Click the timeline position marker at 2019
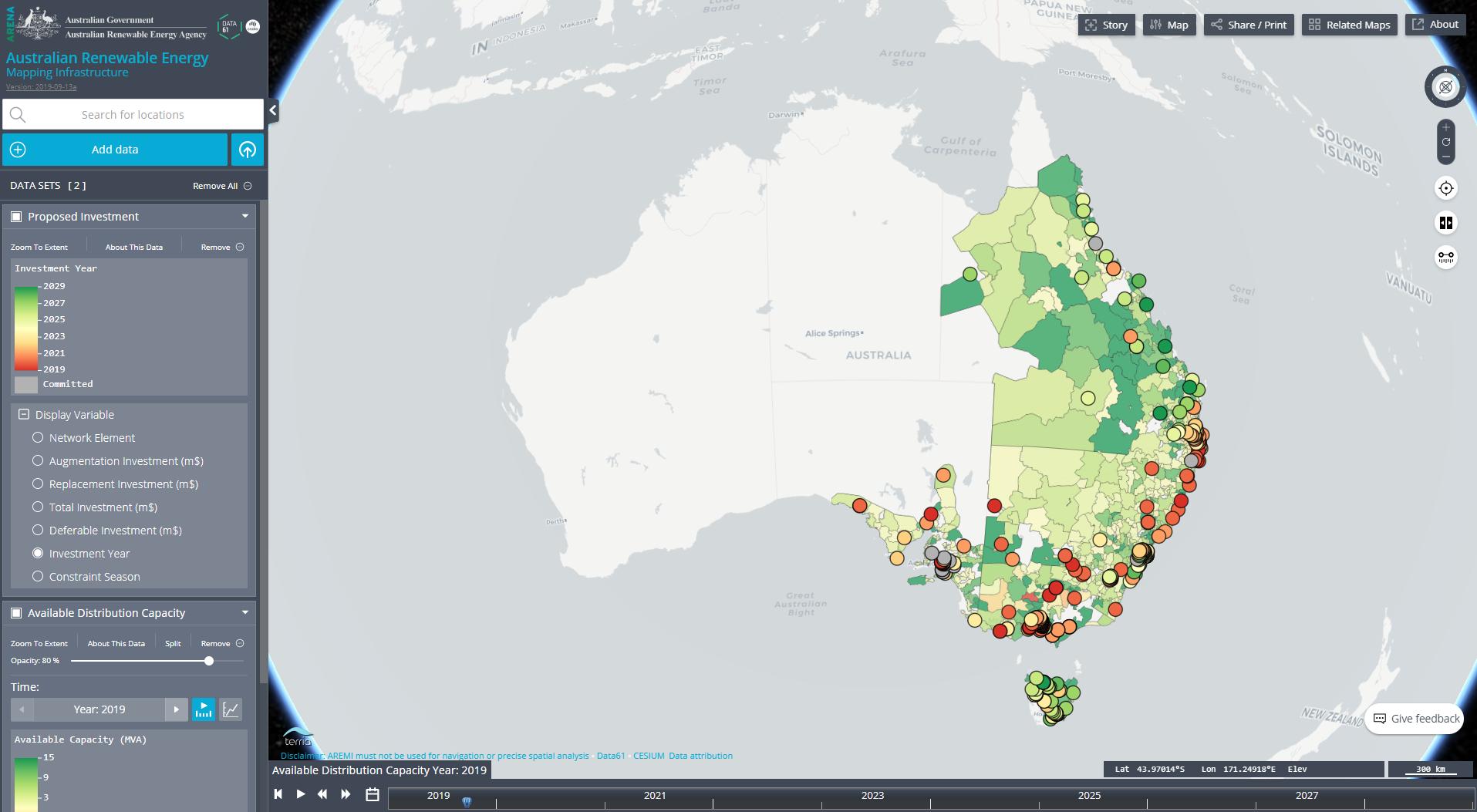Image resolution: width=1477 pixels, height=812 pixels. point(467,803)
